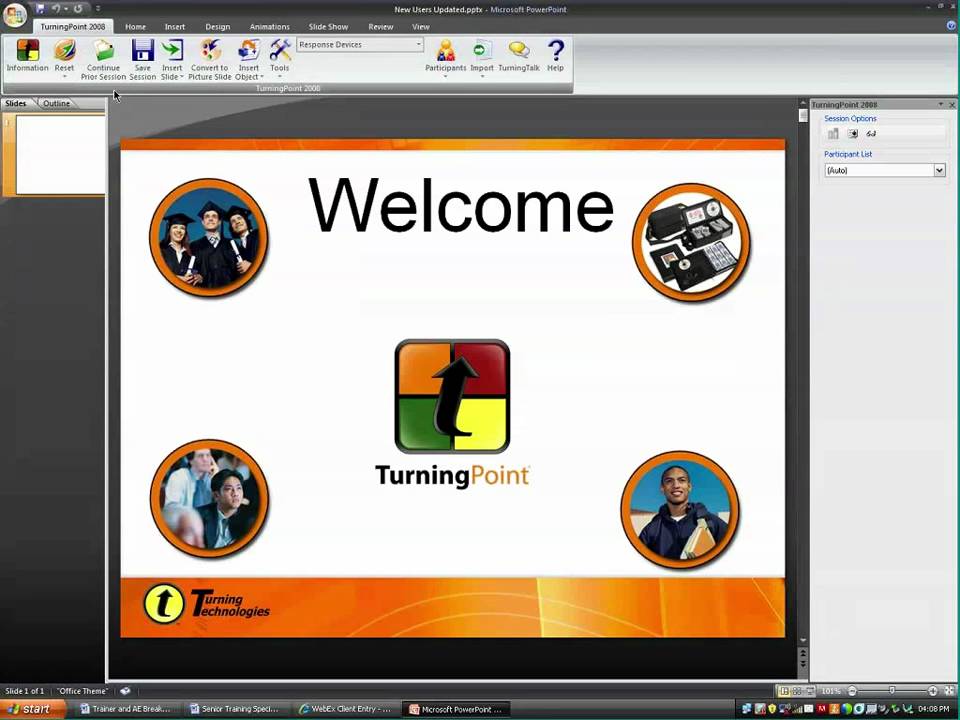Viewport: 960px width, 720px height.
Task: Click the Participants icon
Action: point(446,50)
